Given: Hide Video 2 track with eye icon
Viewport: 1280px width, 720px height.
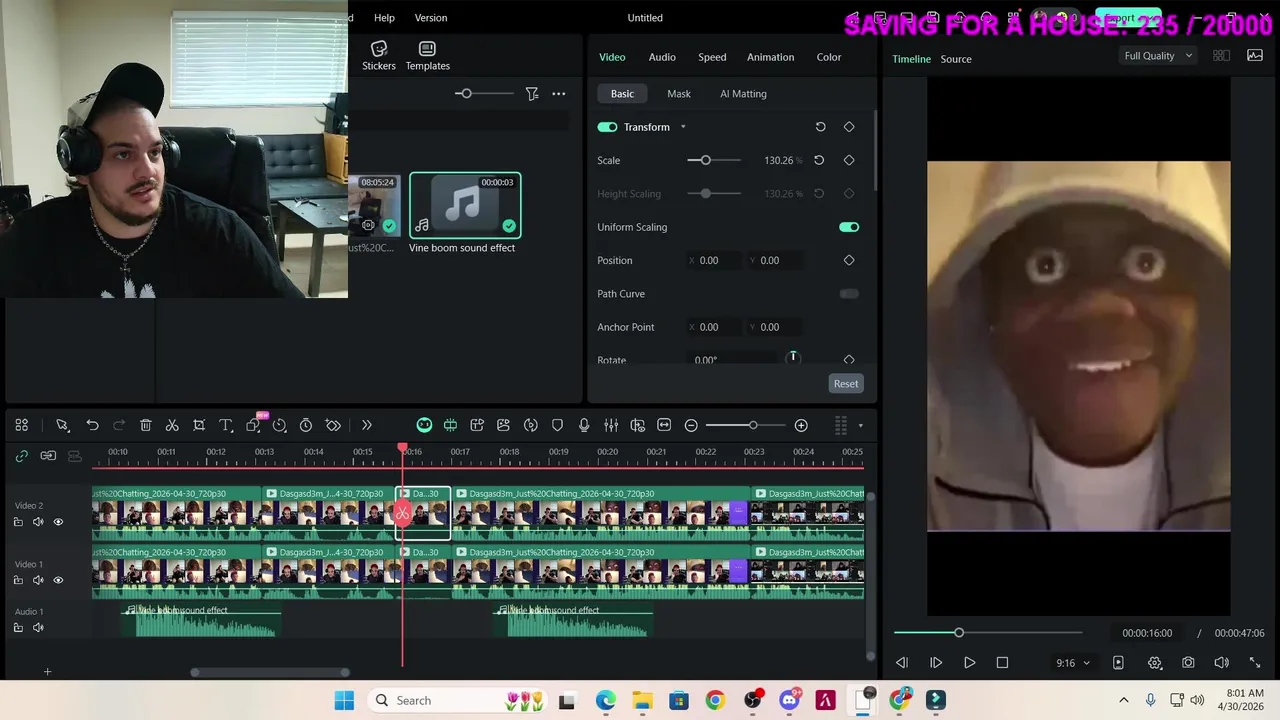Looking at the screenshot, I should [x=58, y=522].
